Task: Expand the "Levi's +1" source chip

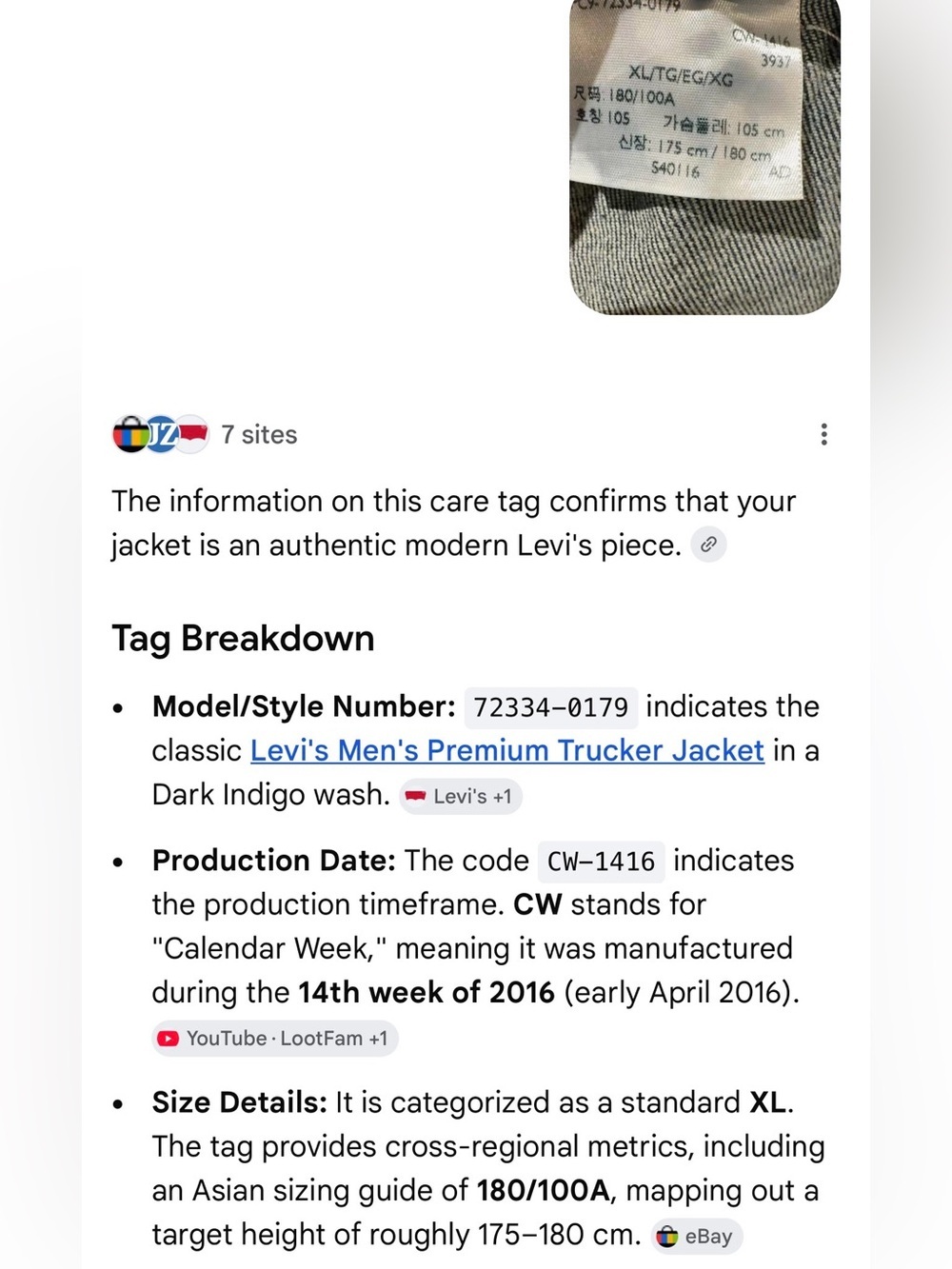Action: click(x=460, y=796)
